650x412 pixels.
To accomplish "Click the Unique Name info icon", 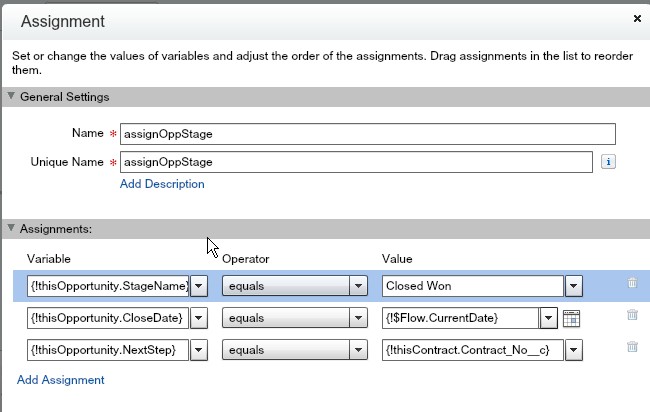I will click(607, 161).
